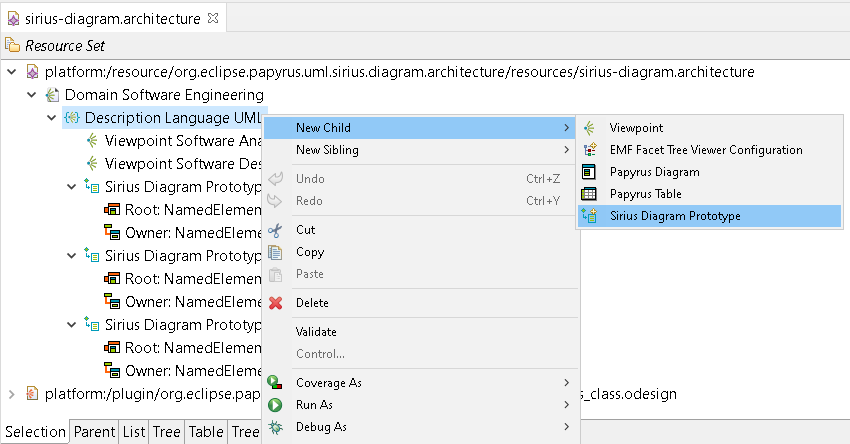Viewport: 850px width, 444px height.
Task: Open the New Child submenu
Action: (421, 128)
